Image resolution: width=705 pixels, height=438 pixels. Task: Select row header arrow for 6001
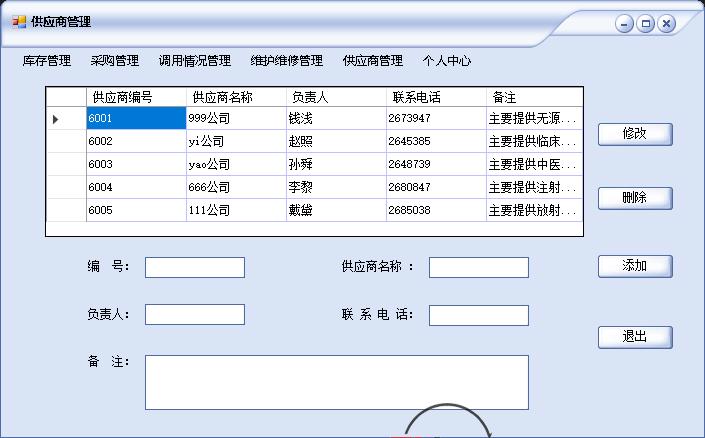(67, 118)
